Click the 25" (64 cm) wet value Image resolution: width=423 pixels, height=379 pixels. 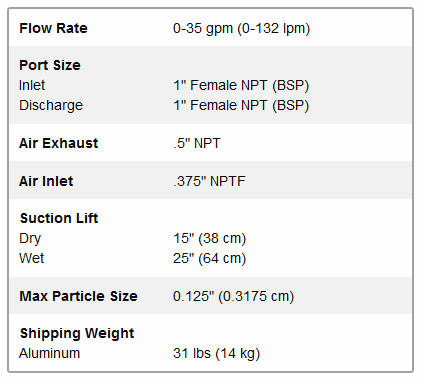209,258
